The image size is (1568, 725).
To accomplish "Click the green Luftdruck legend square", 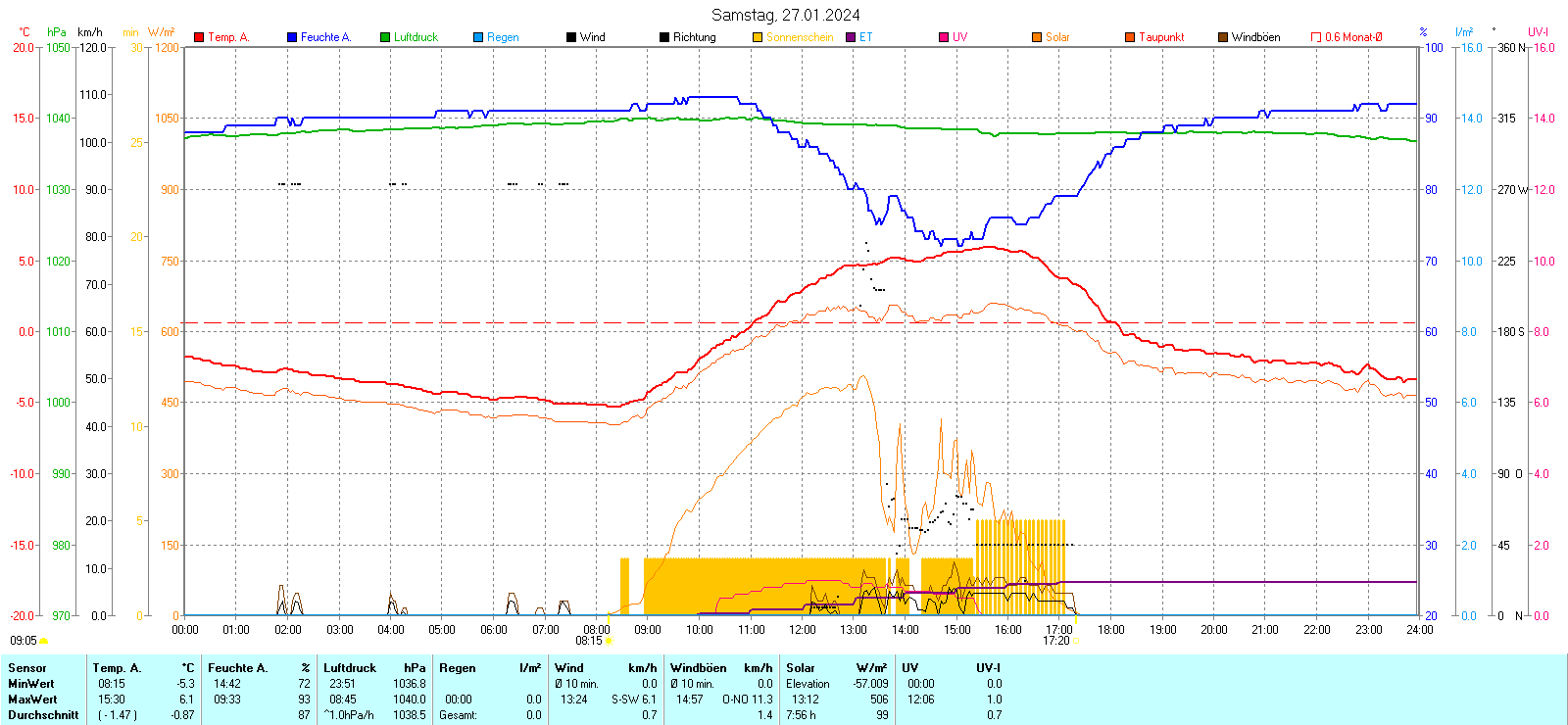I will (x=385, y=37).
